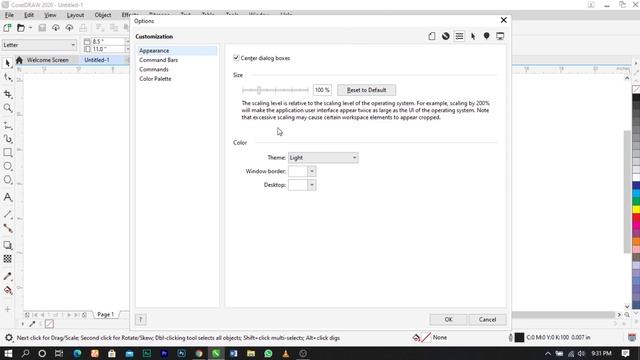
Task: Click the New document toolbar icon
Action: click(7, 28)
